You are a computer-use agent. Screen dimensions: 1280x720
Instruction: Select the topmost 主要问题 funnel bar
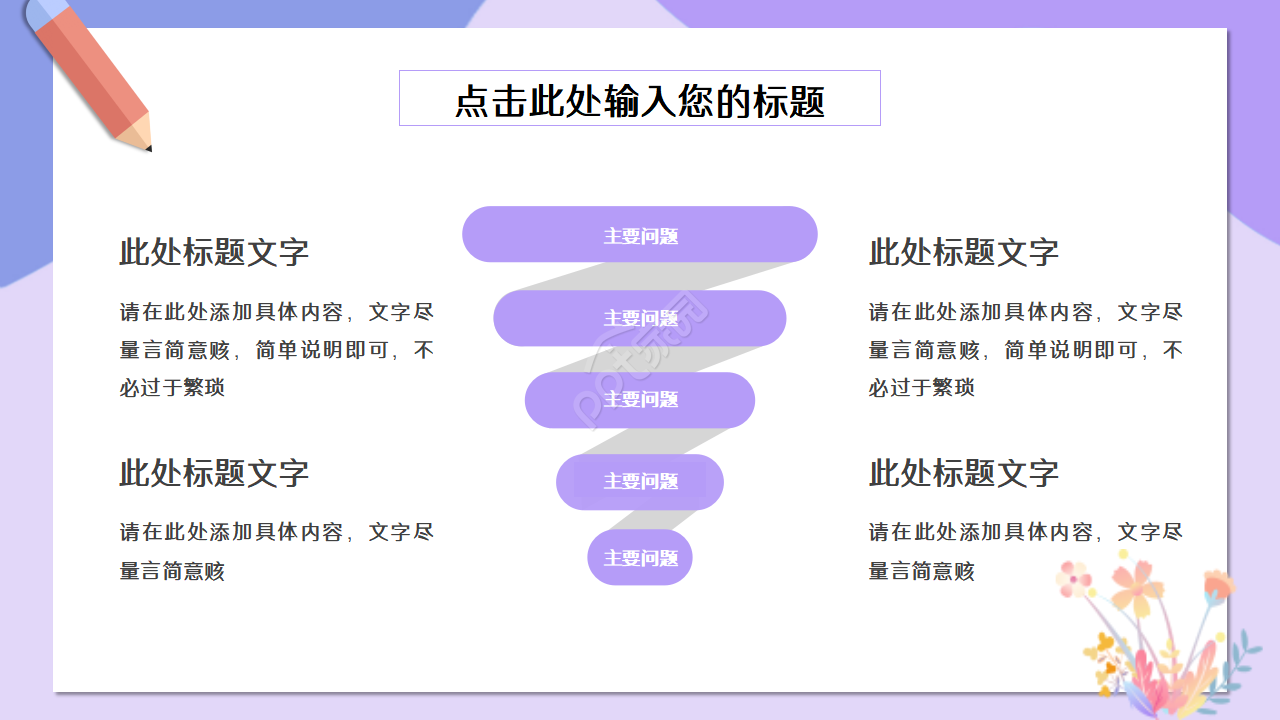coord(639,234)
